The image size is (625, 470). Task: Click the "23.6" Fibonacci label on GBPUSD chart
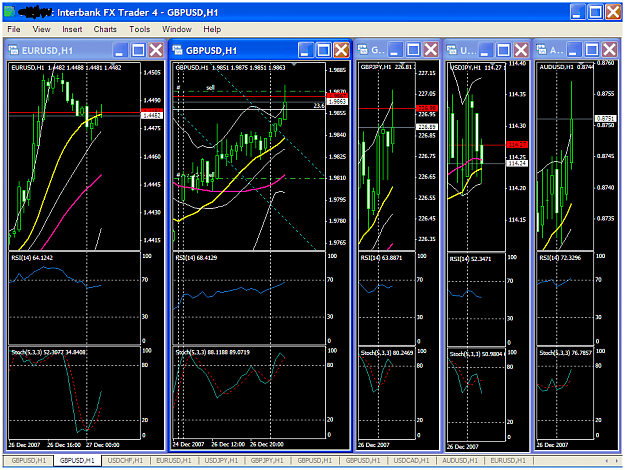[319, 106]
